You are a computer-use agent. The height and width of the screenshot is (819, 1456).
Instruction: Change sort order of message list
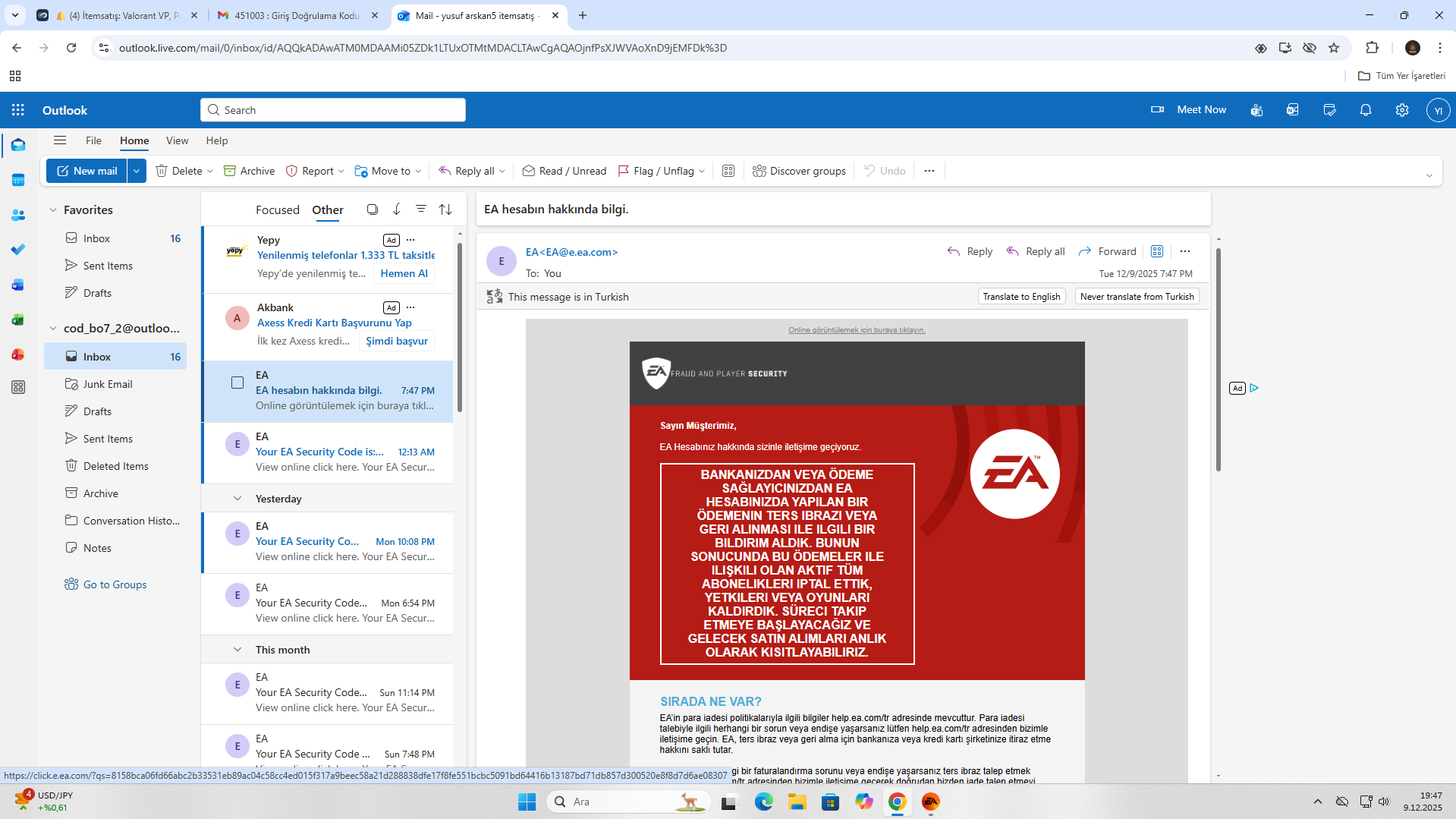(x=445, y=209)
